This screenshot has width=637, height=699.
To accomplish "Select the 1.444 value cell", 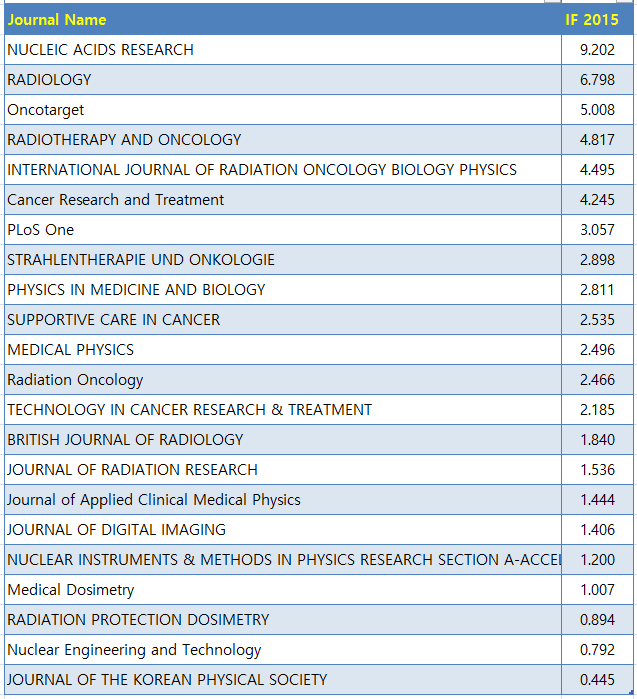I will 597,499.
